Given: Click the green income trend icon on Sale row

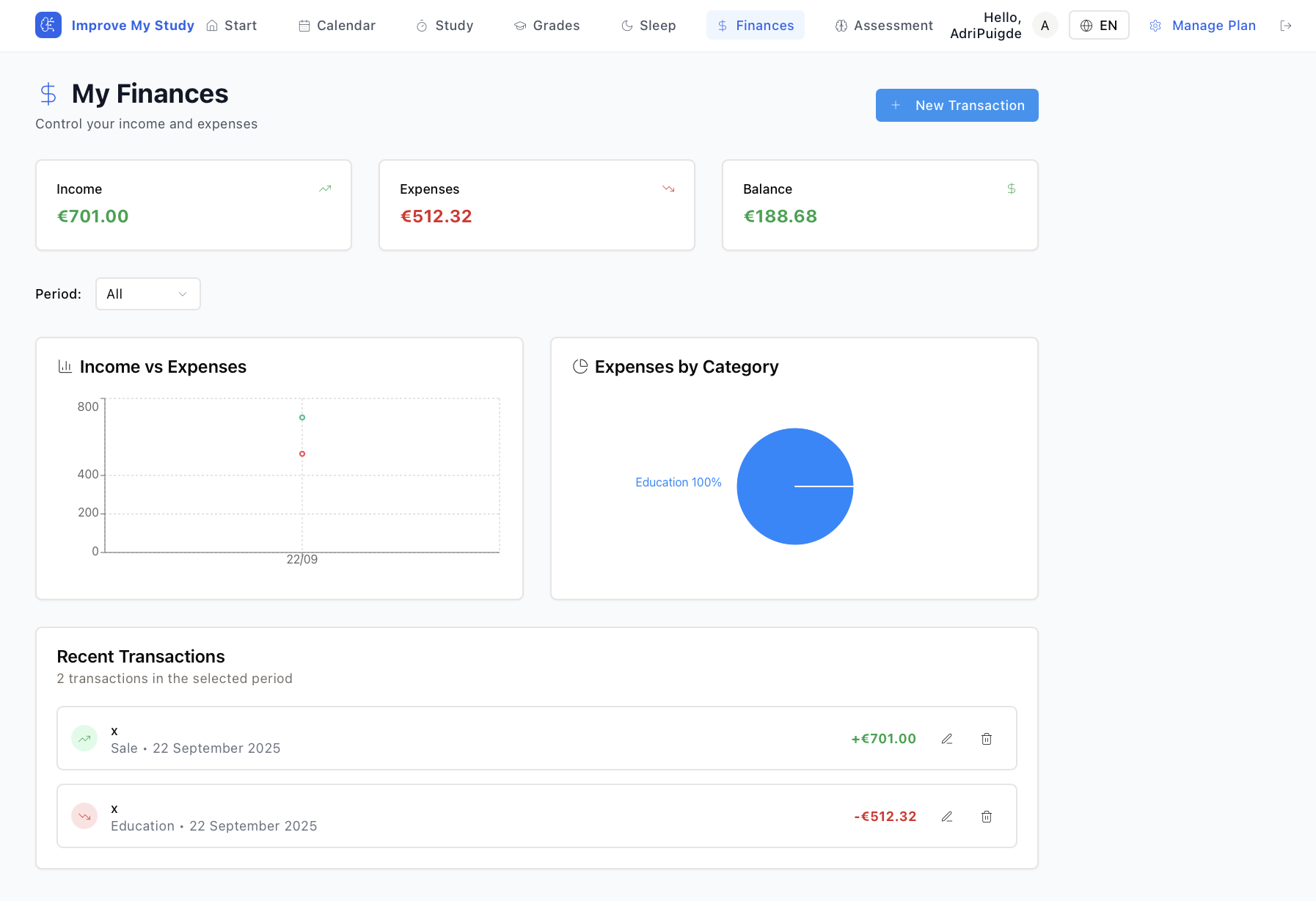Looking at the screenshot, I should tap(84, 738).
